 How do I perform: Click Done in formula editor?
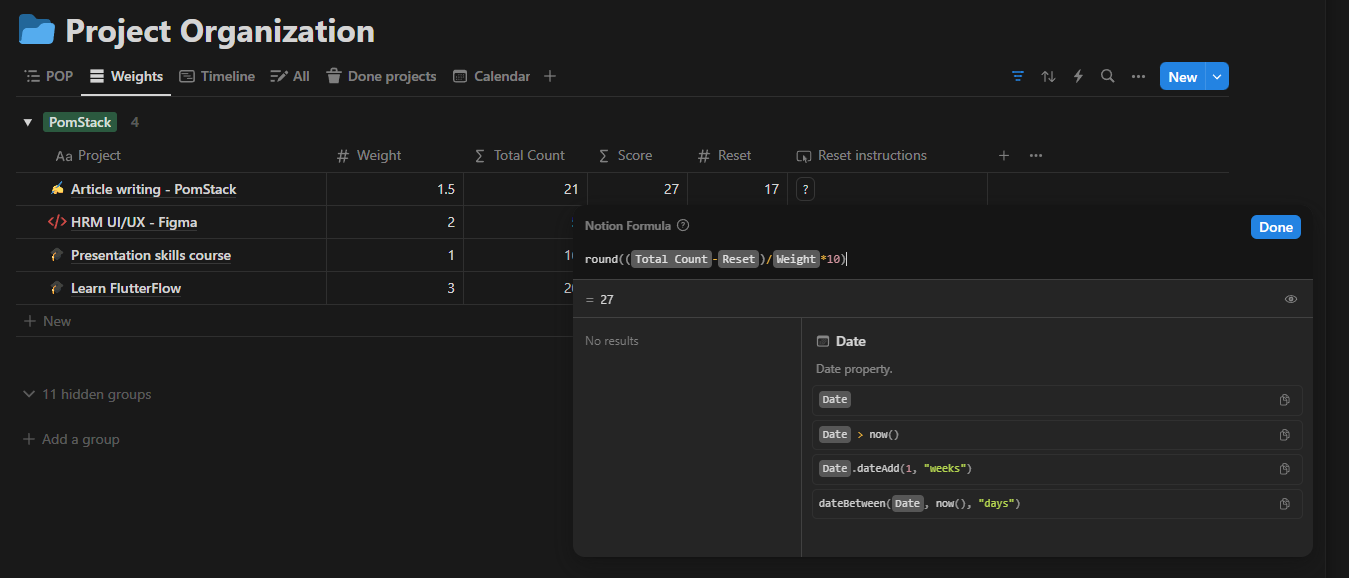pos(1276,227)
